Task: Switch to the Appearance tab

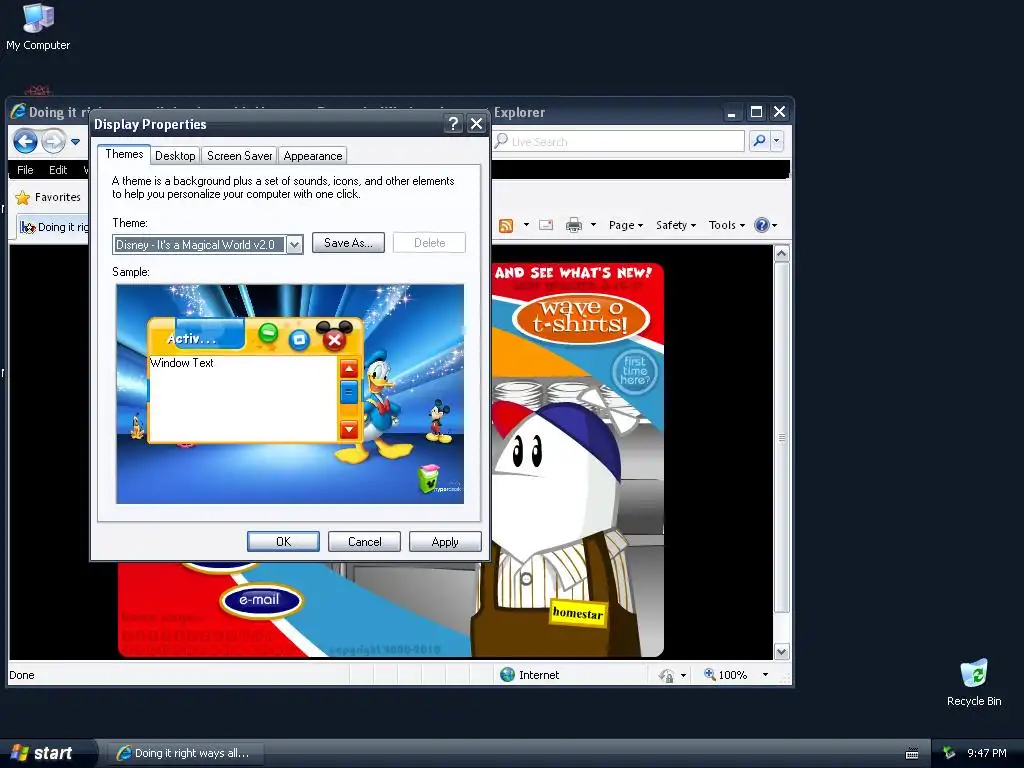Action: coord(313,156)
